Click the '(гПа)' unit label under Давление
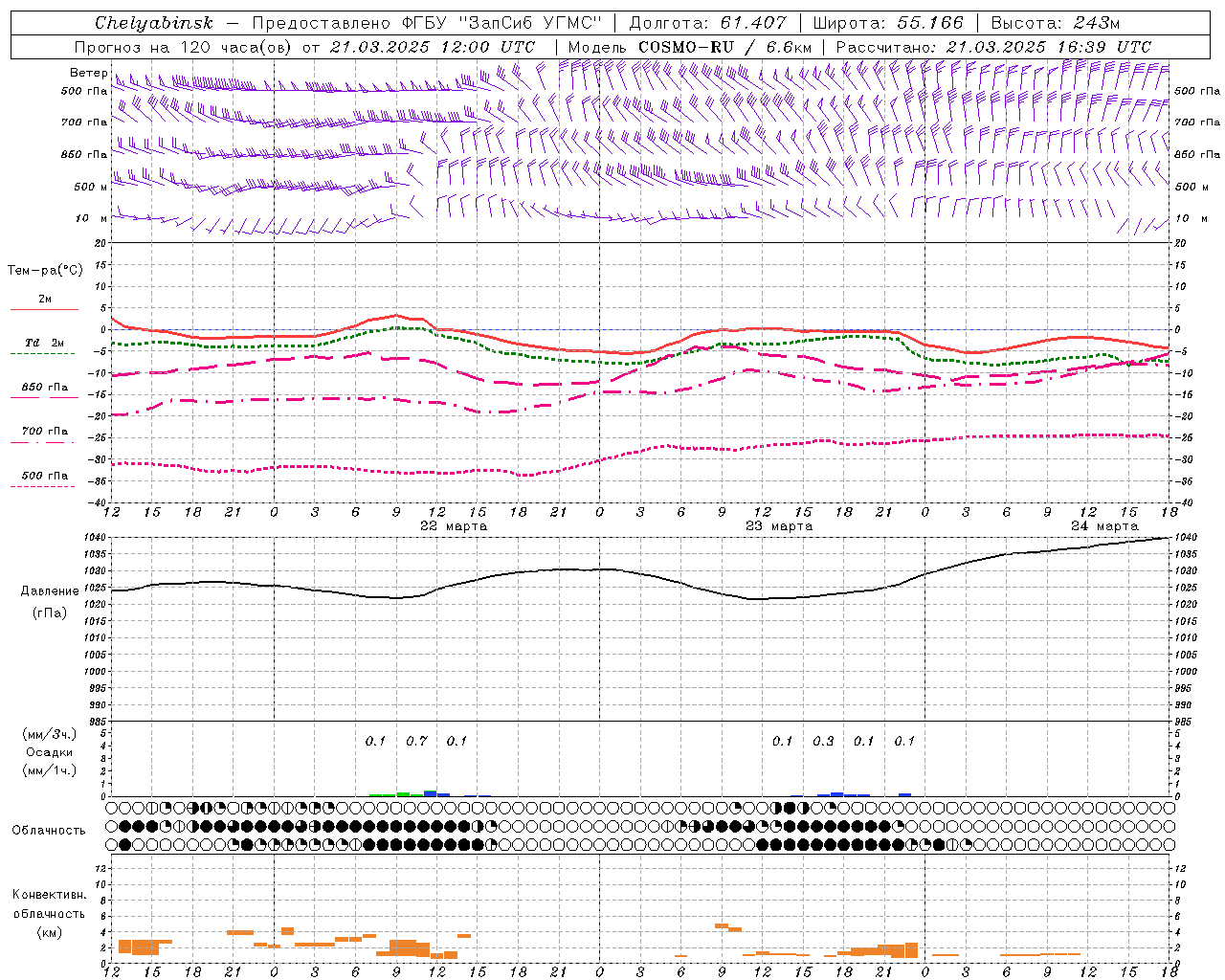This screenshot has width=1225, height=980. tap(50, 613)
